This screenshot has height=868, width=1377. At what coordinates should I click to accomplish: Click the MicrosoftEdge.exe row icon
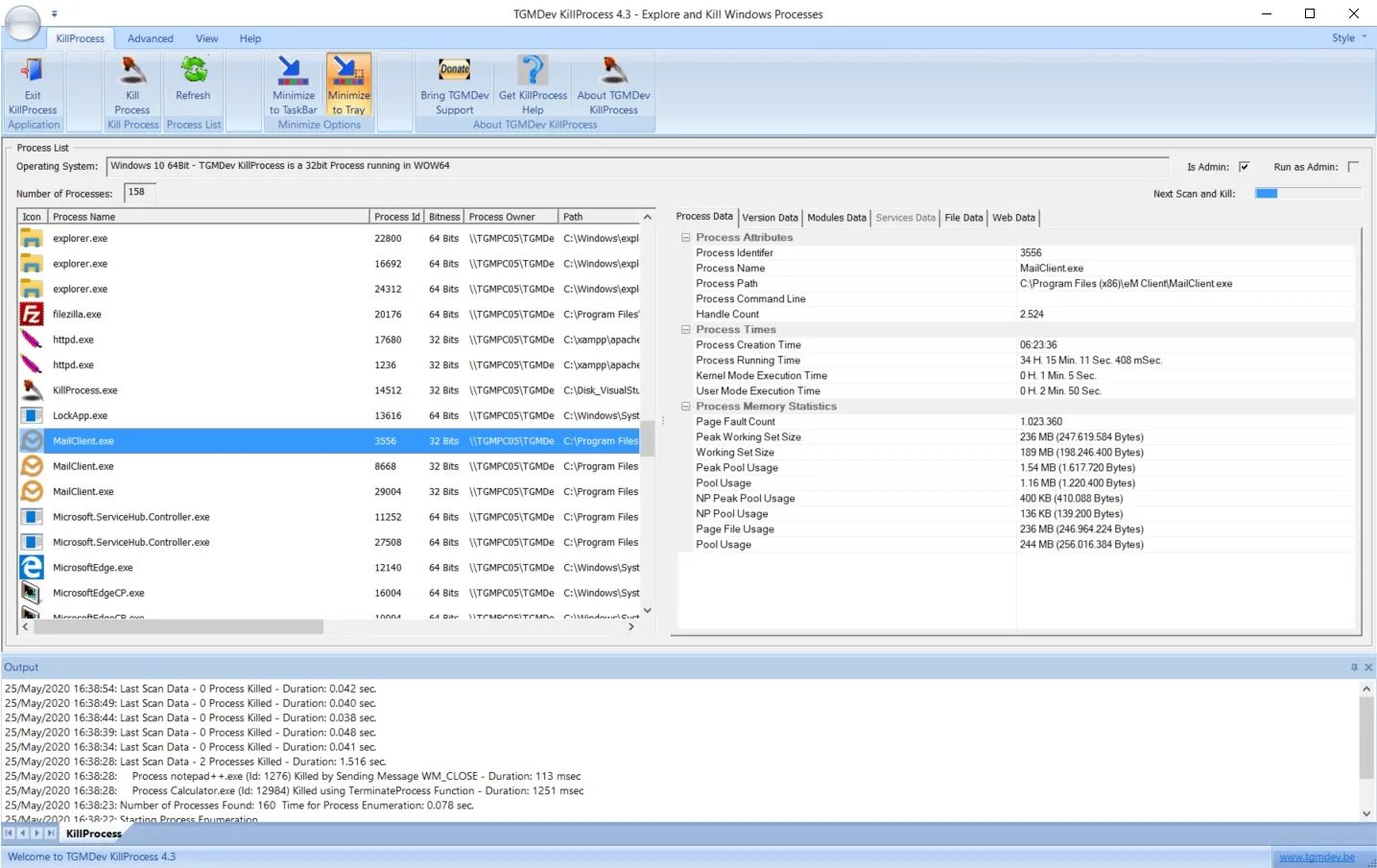(32, 568)
